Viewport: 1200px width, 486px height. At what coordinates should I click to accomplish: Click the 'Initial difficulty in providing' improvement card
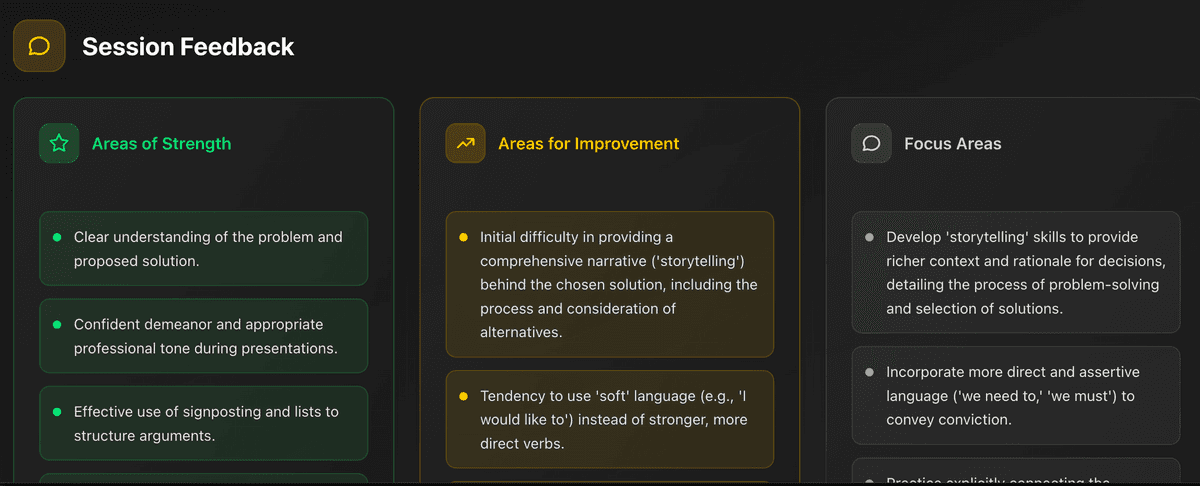610,284
